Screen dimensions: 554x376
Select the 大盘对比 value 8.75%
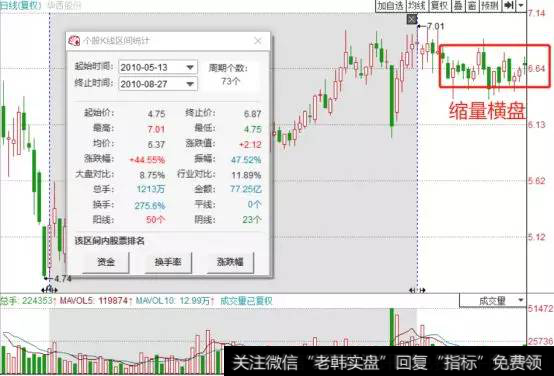pos(152,175)
